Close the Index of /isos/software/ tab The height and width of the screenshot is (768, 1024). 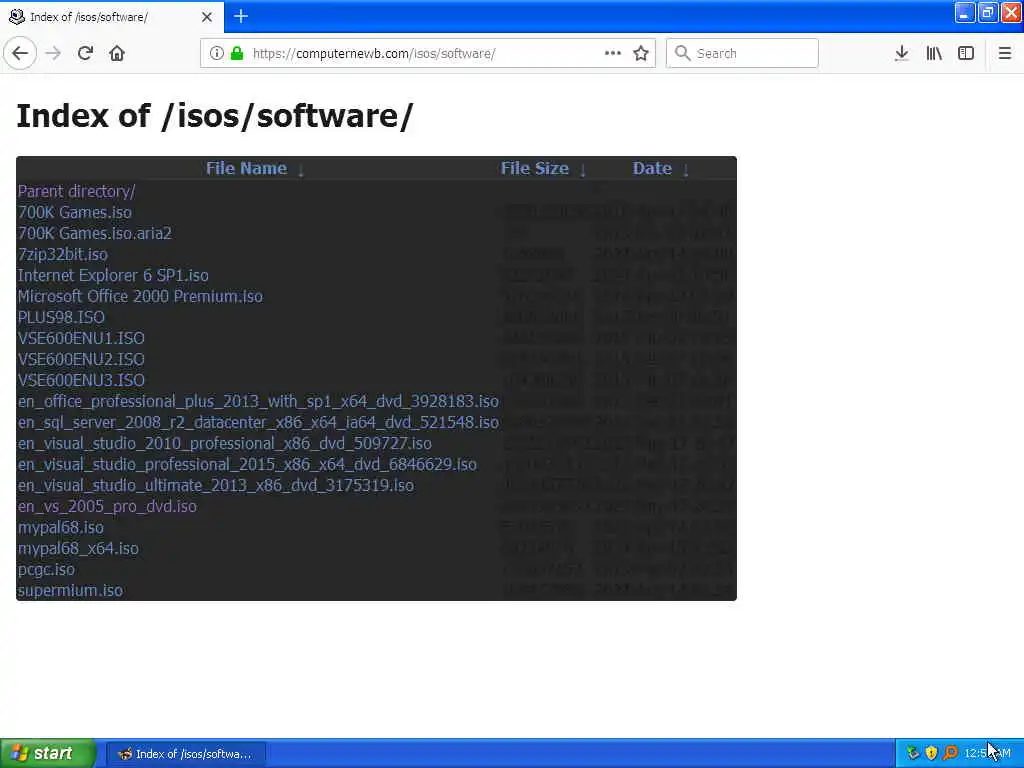tap(207, 17)
